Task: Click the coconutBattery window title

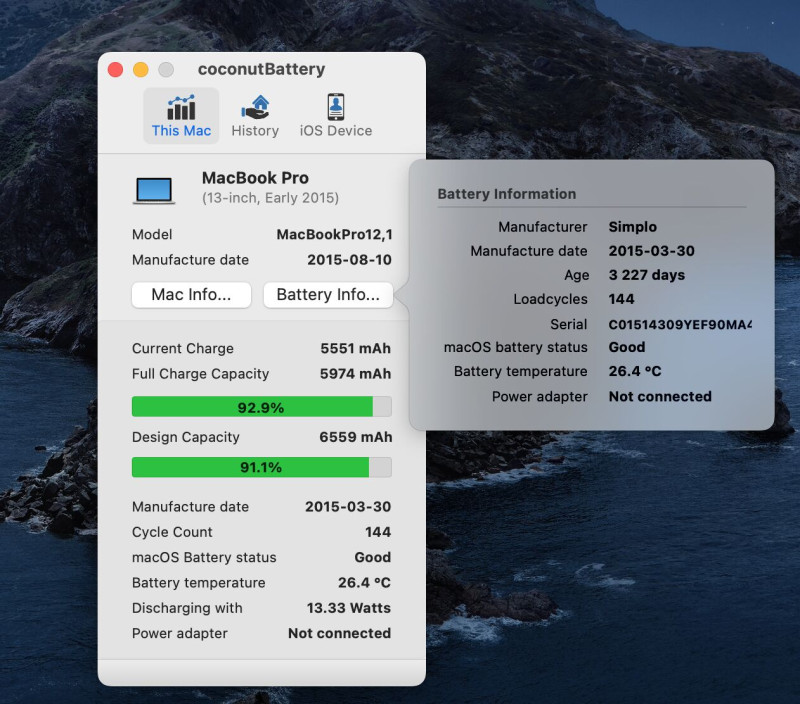Action: tap(261, 69)
